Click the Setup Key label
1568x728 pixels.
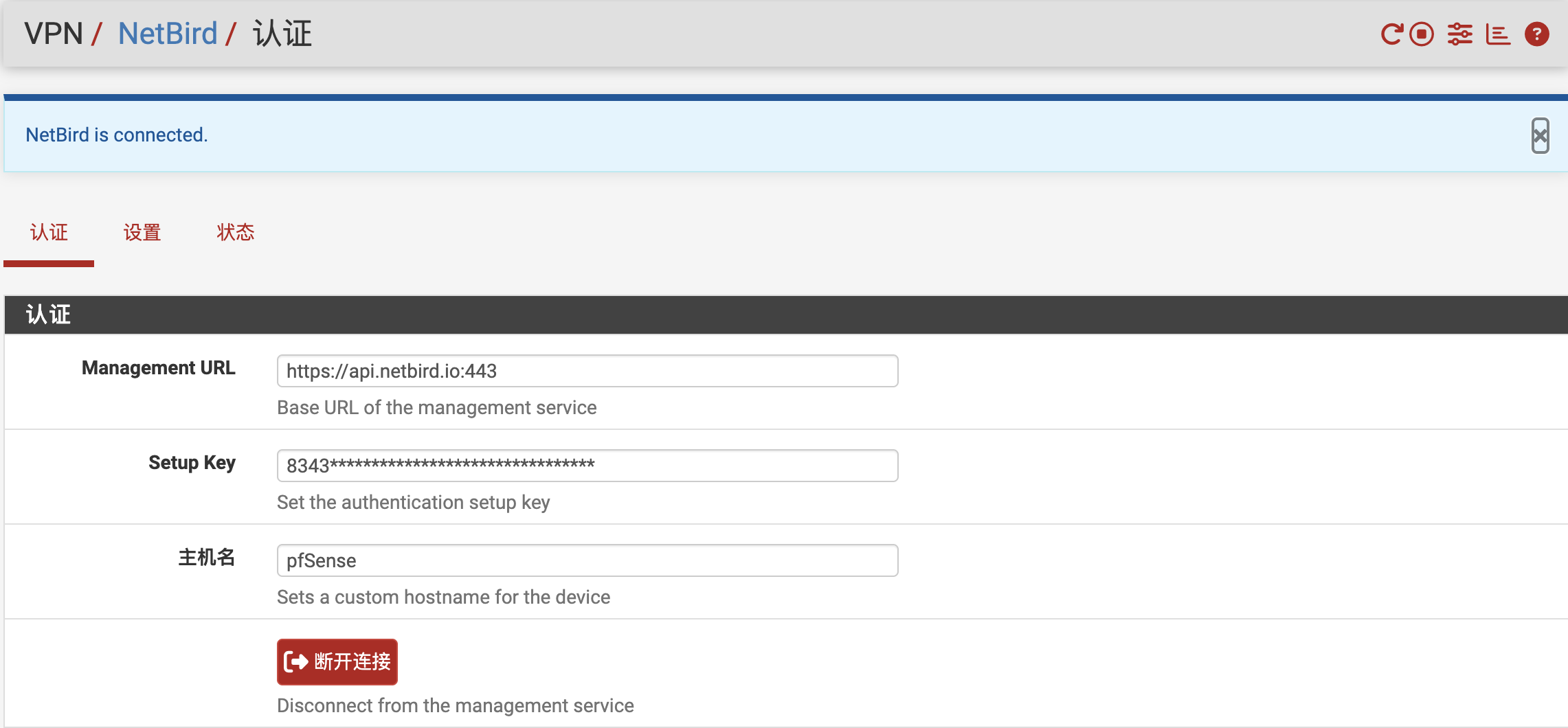(x=192, y=463)
